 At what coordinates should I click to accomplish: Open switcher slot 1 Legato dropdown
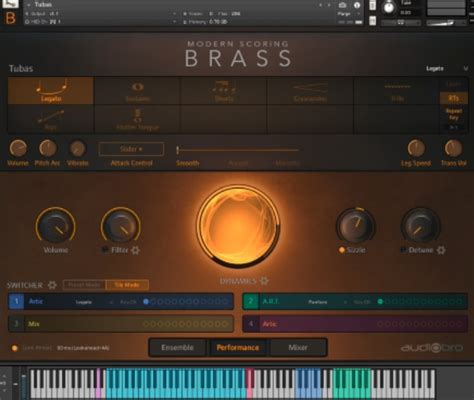tap(94, 302)
